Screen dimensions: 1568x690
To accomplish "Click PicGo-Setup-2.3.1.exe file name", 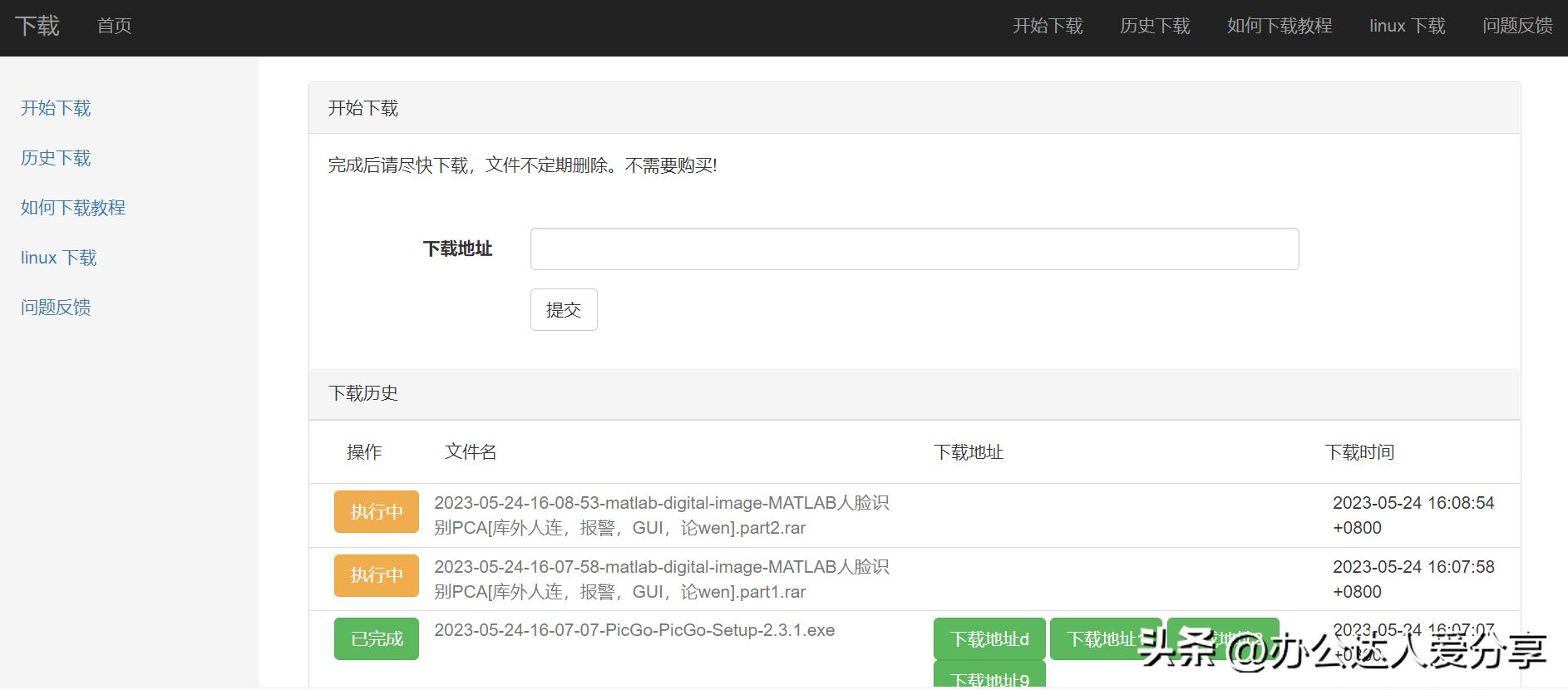I will (634, 630).
